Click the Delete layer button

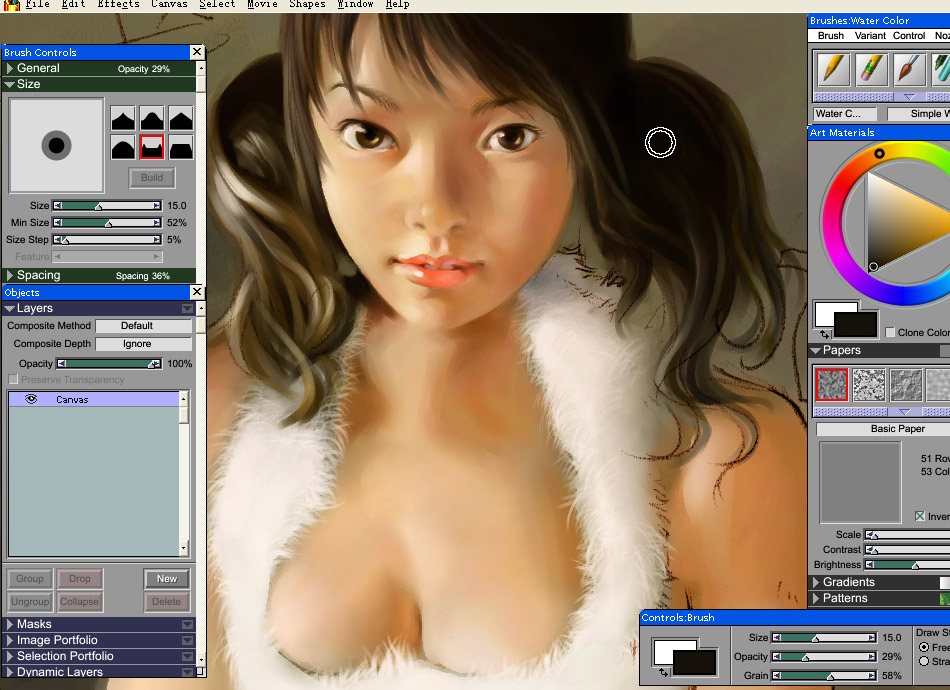click(167, 602)
